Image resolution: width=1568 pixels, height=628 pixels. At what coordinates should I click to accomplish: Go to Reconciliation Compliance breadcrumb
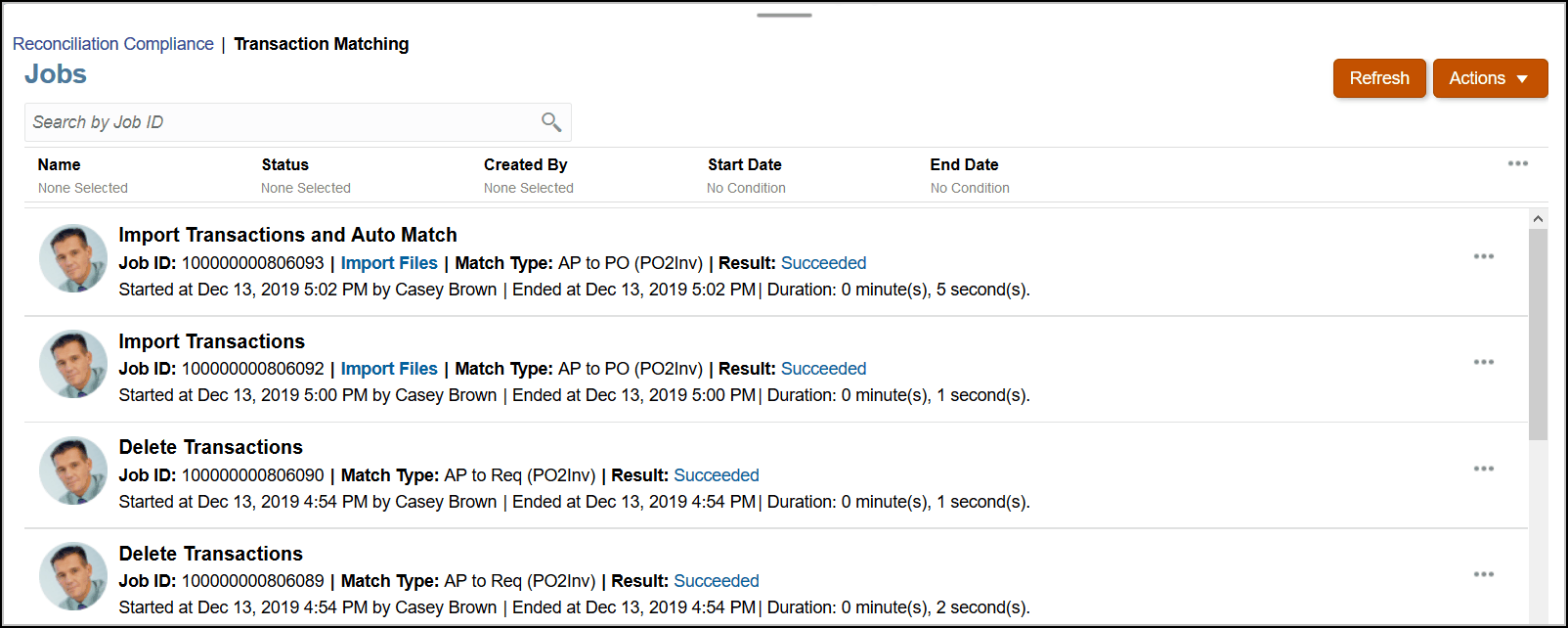112,44
